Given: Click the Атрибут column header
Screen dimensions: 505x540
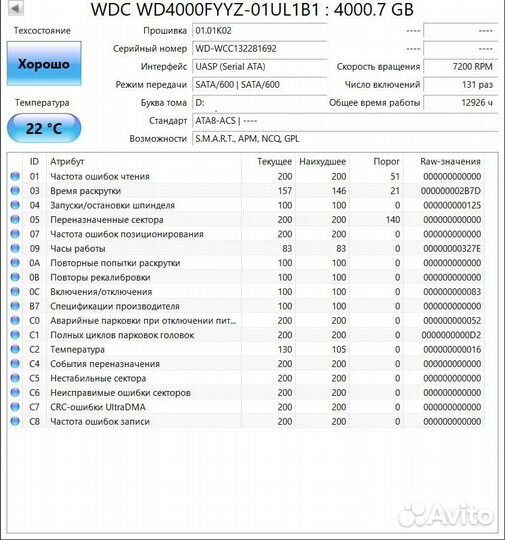Looking at the screenshot, I should click(67, 162).
